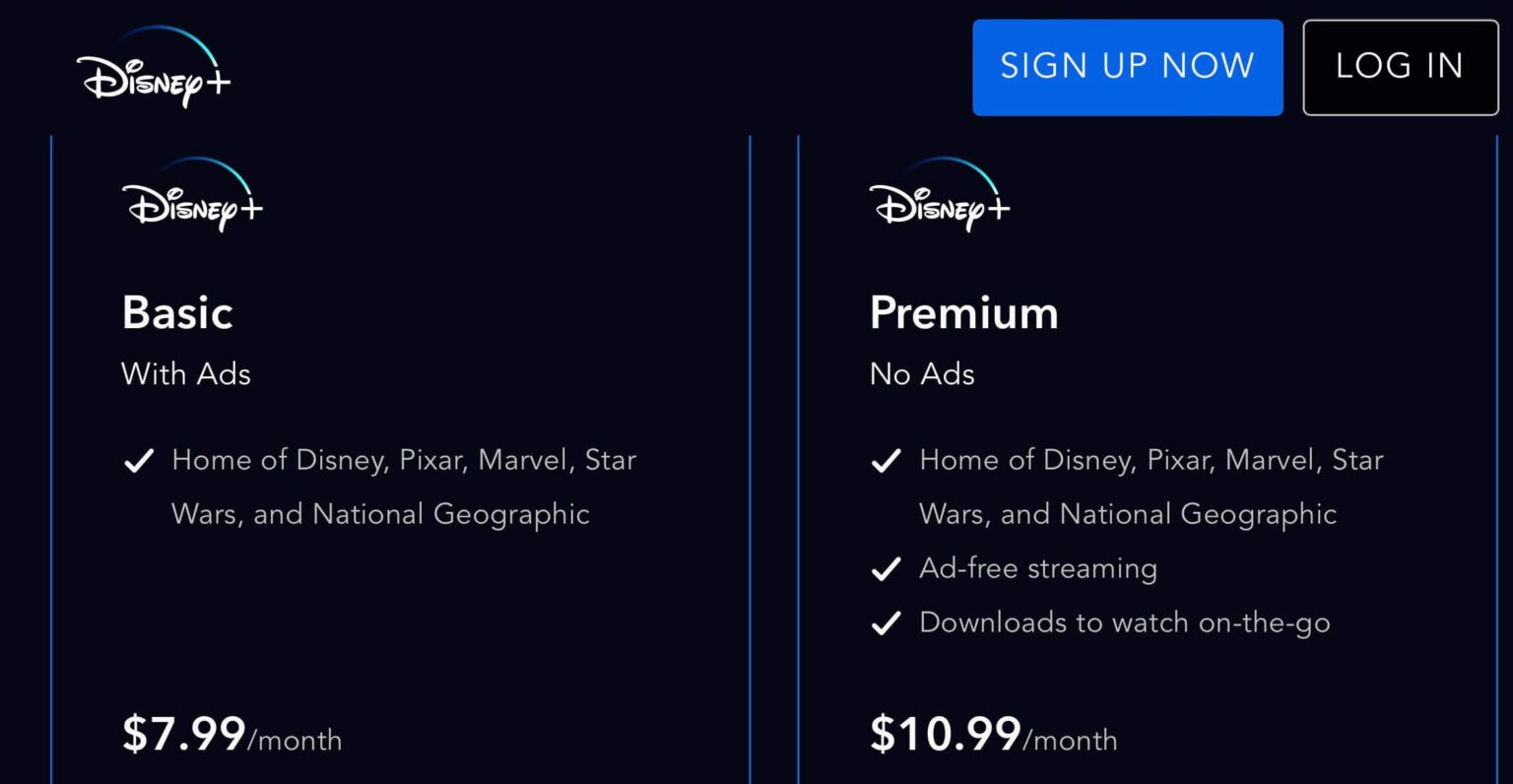Screen dimensions: 1513x784
Task: Click the Premium plan heading
Action: click(963, 312)
